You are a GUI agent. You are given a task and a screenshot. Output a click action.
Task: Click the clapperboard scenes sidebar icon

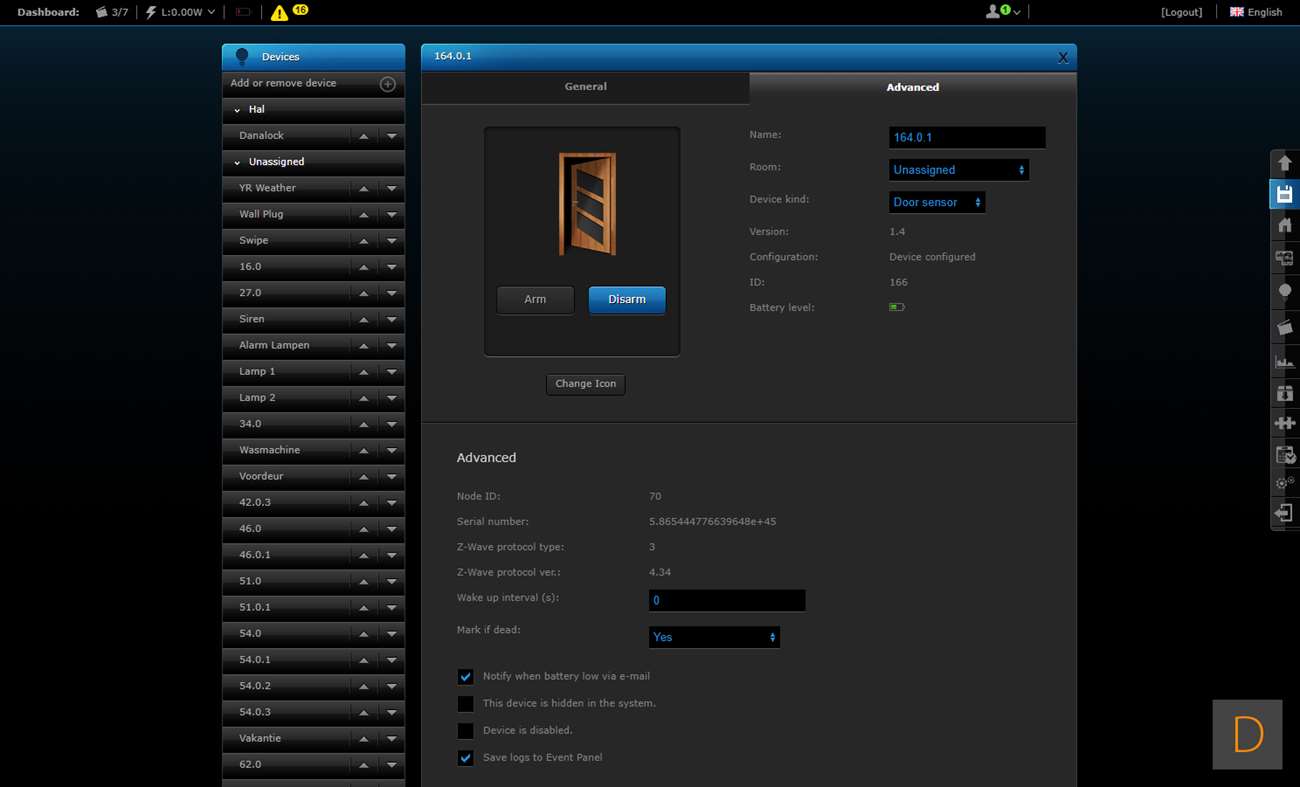[x=1285, y=327]
